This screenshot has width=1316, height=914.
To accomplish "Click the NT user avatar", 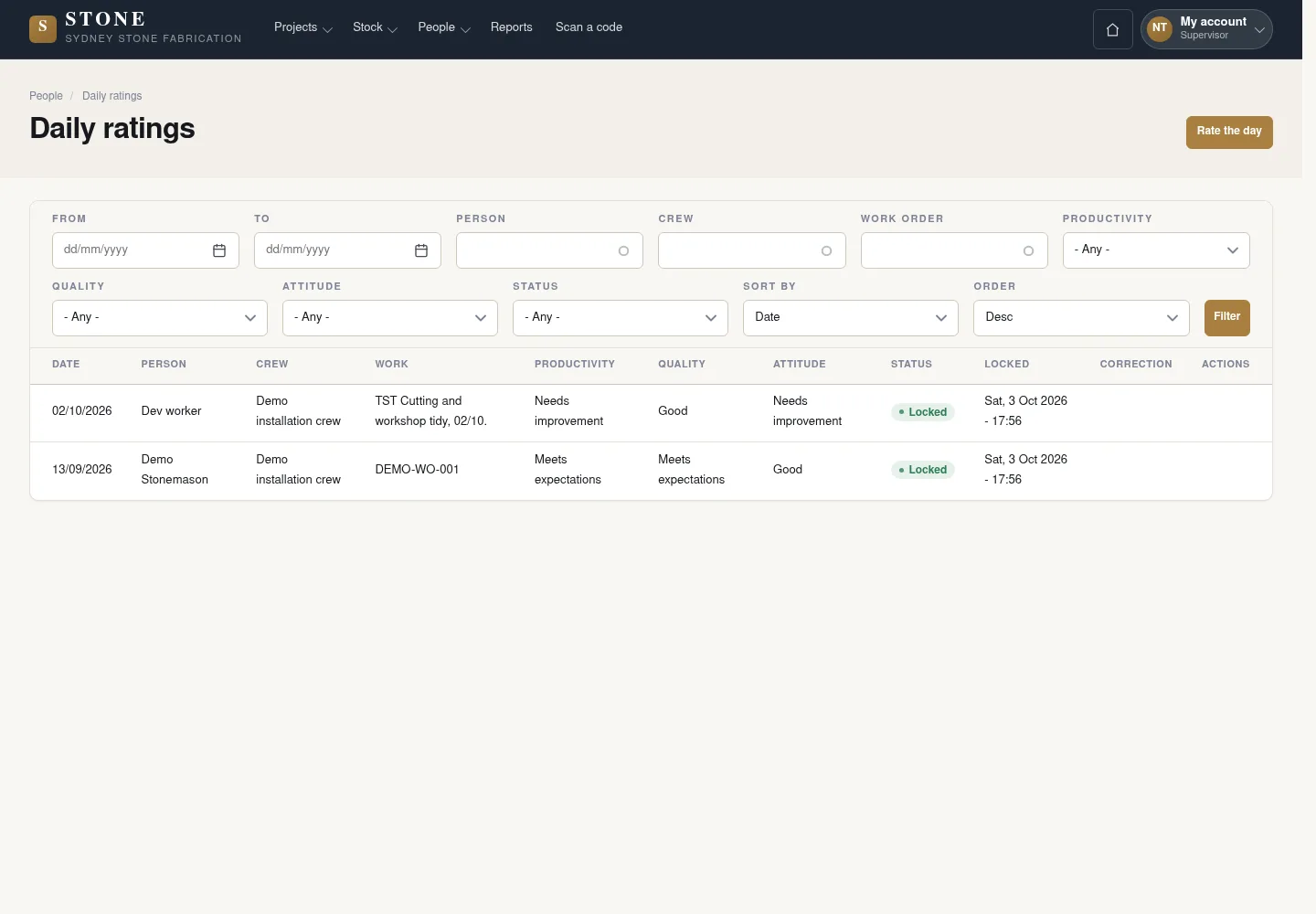I will coord(1160,28).
